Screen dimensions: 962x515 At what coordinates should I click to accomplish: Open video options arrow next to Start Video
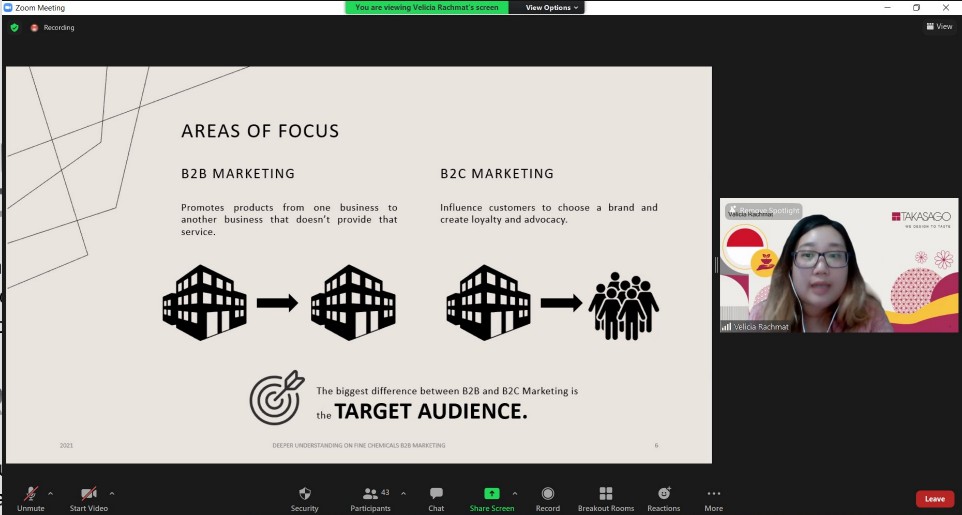click(112, 493)
